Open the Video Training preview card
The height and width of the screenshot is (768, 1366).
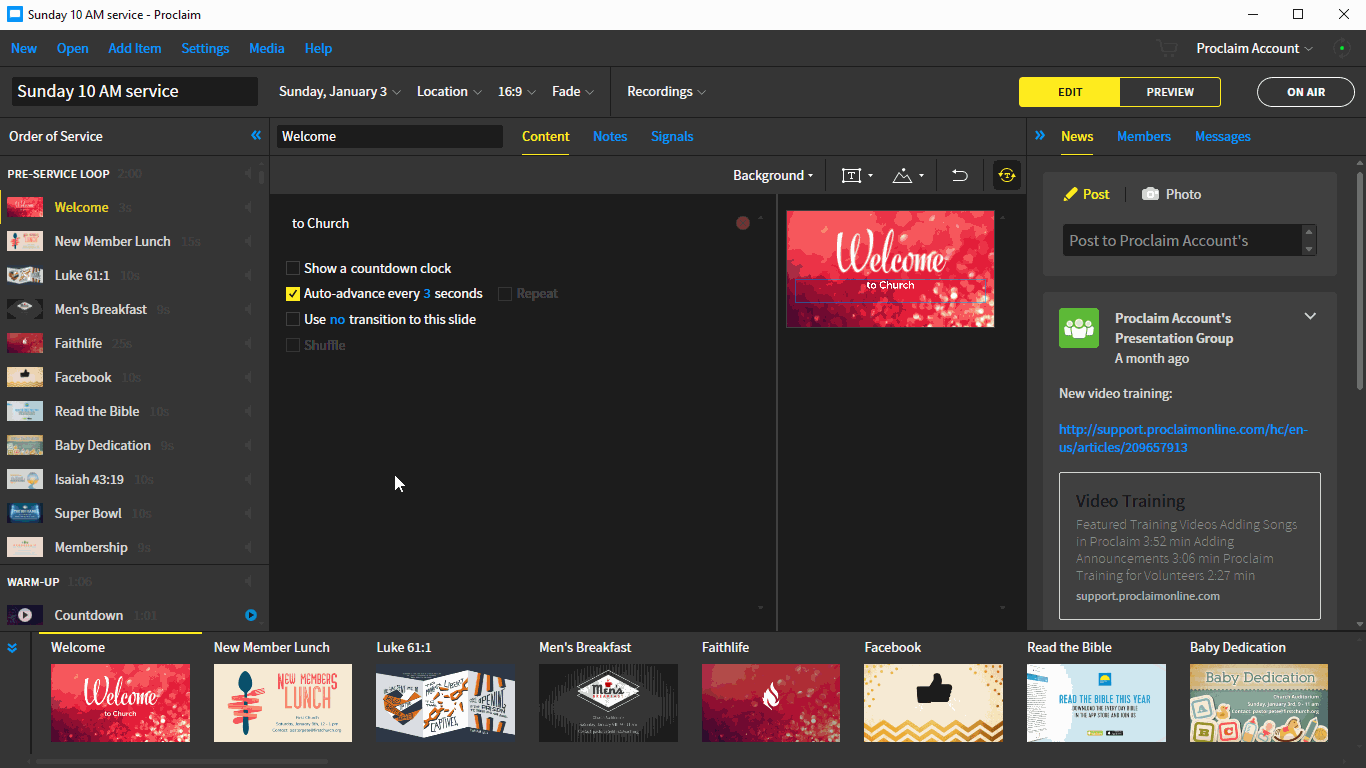point(1190,546)
